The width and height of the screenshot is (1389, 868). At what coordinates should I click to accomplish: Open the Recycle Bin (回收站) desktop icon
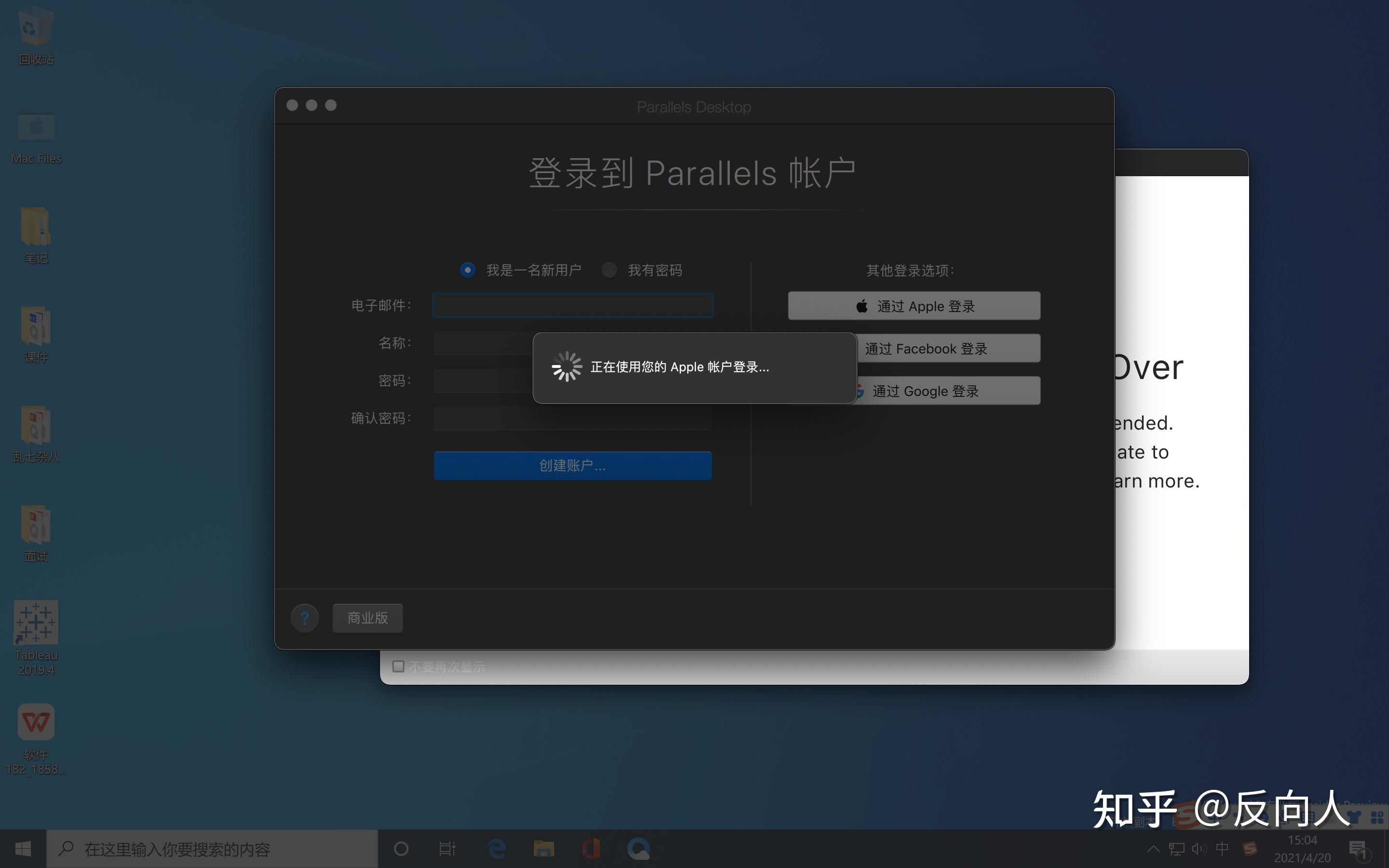[36, 36]
